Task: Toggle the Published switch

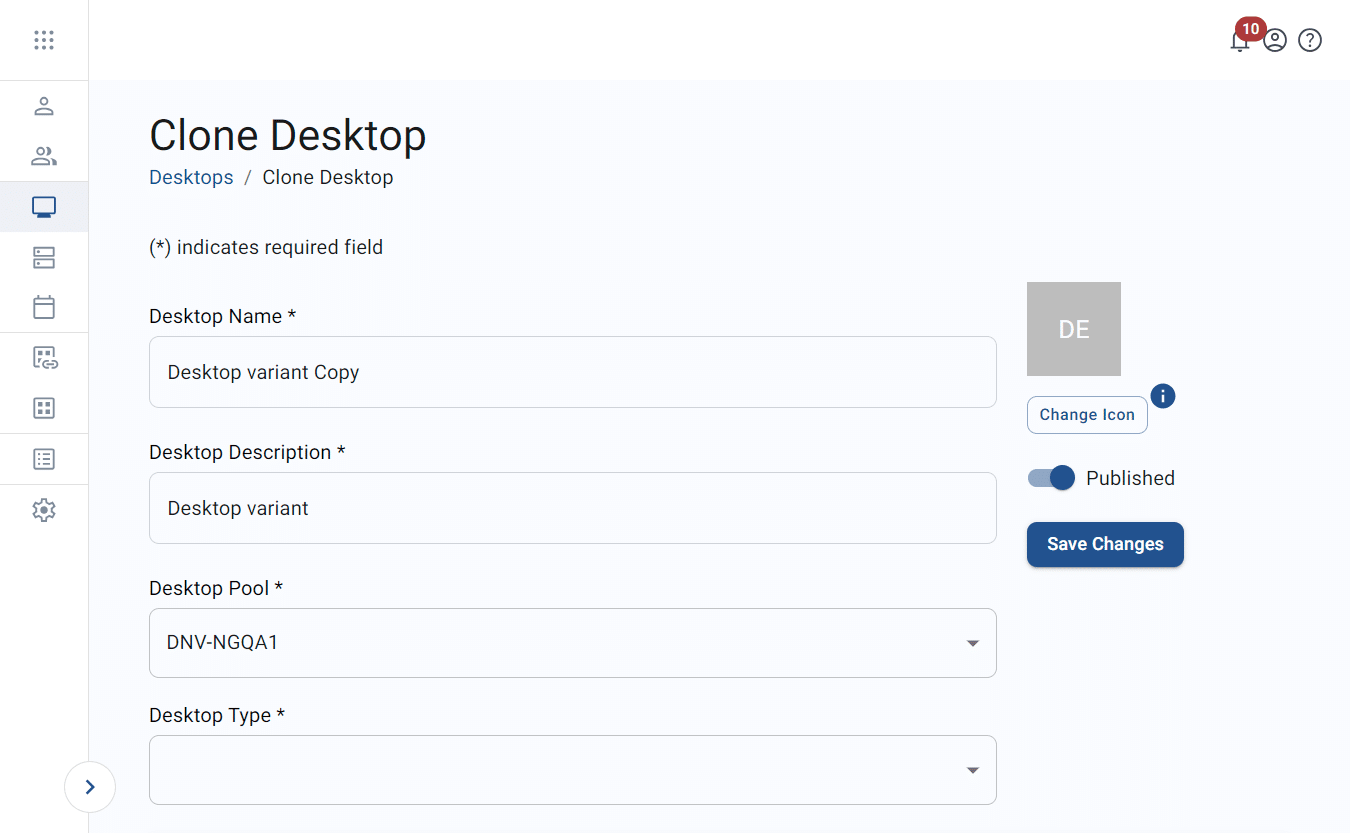Action: point(1051,478)
